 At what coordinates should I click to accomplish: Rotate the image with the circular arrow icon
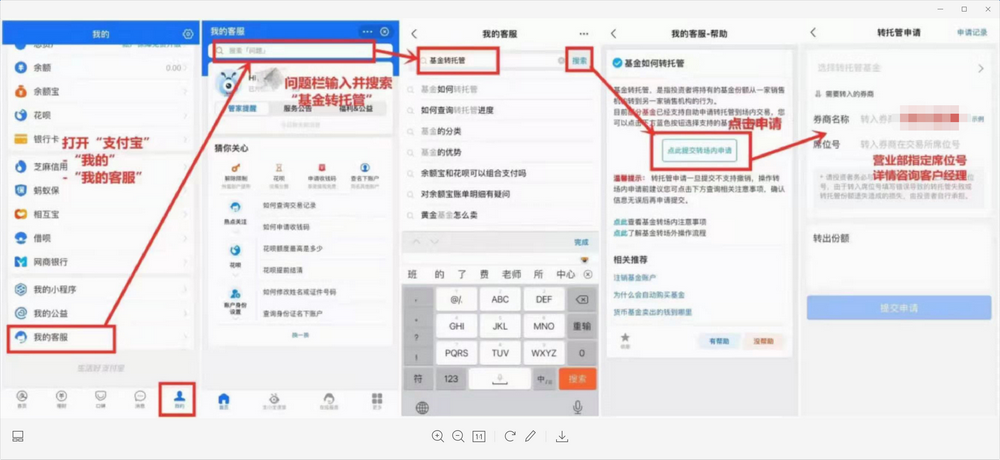510,436
